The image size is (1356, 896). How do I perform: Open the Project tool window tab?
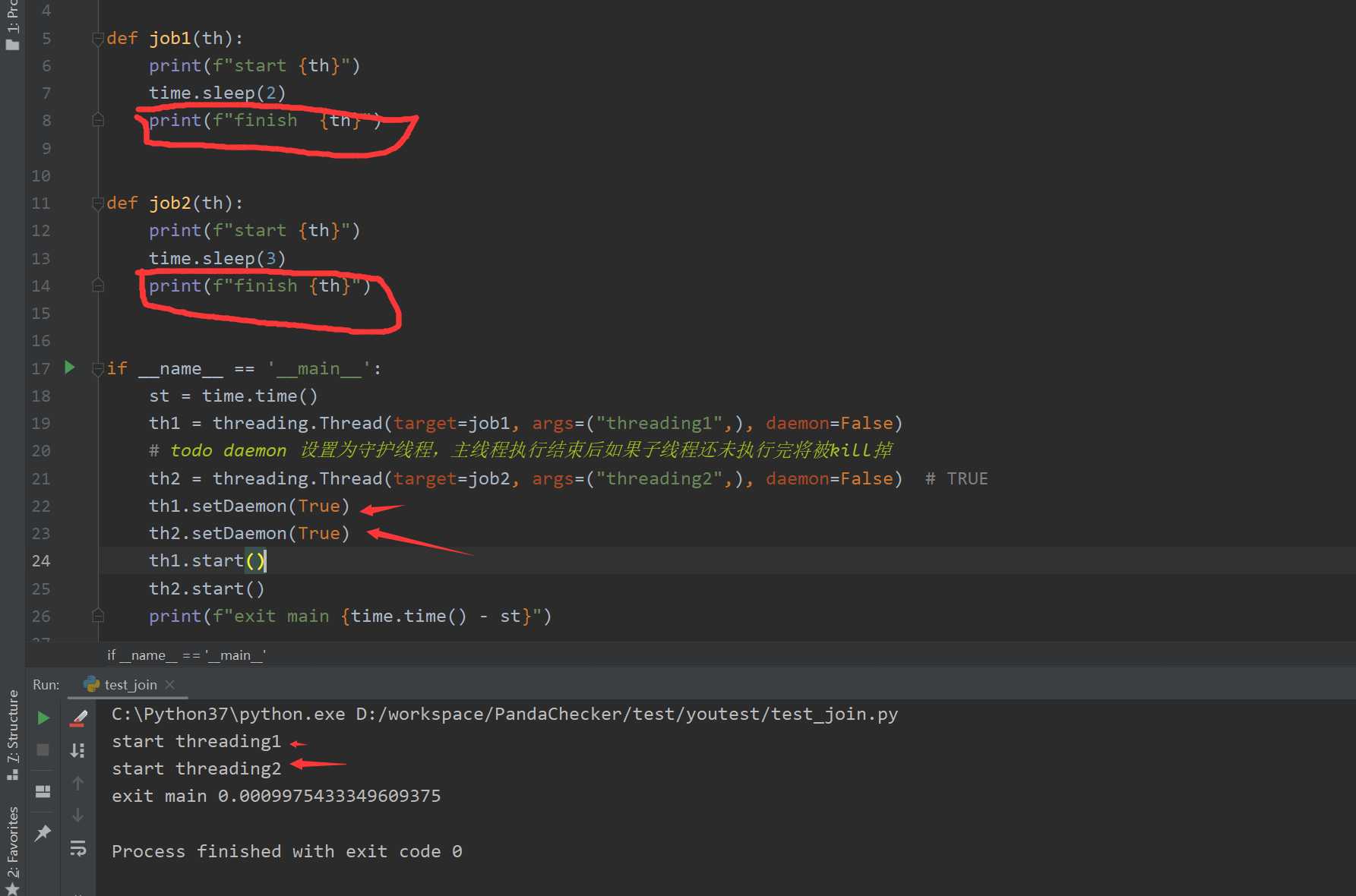pyautogui.click(x=12, y=24)
